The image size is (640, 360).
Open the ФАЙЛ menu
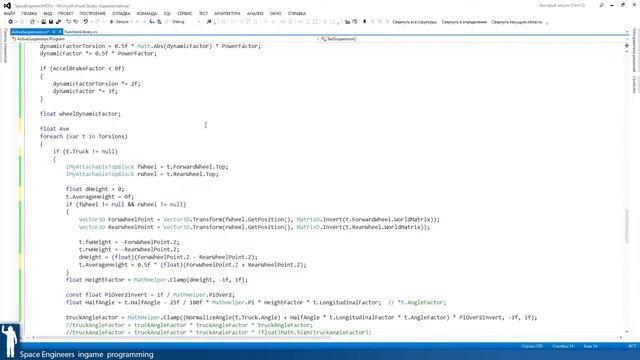click(9, 13)
